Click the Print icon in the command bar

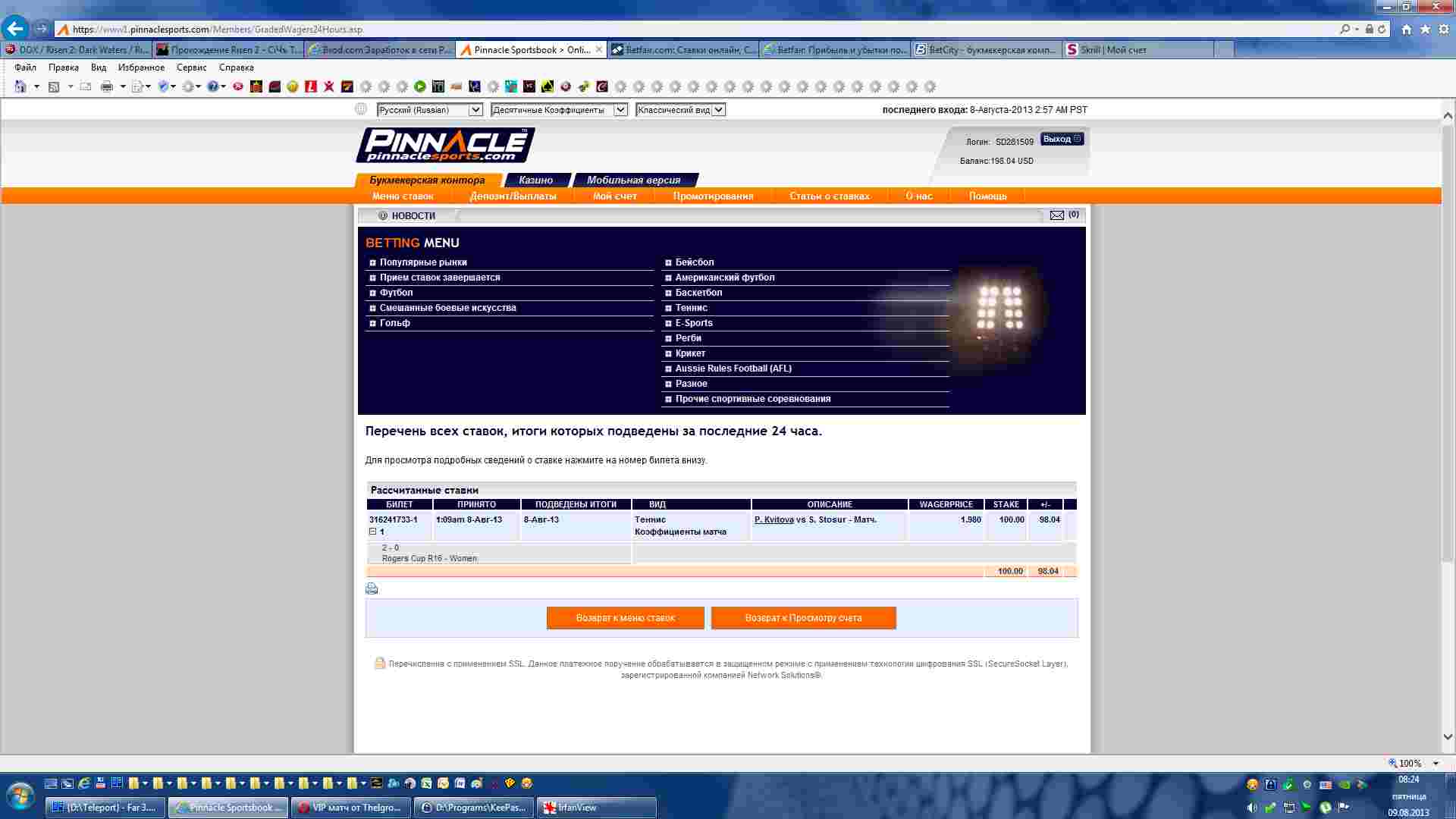[x=107, y=86]
